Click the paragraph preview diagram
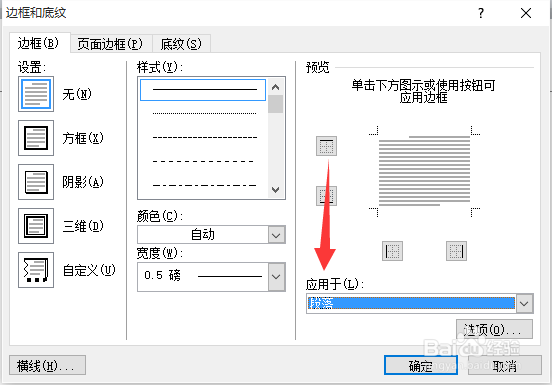Screen dimensions: 552x385 (x=424, y=171)
